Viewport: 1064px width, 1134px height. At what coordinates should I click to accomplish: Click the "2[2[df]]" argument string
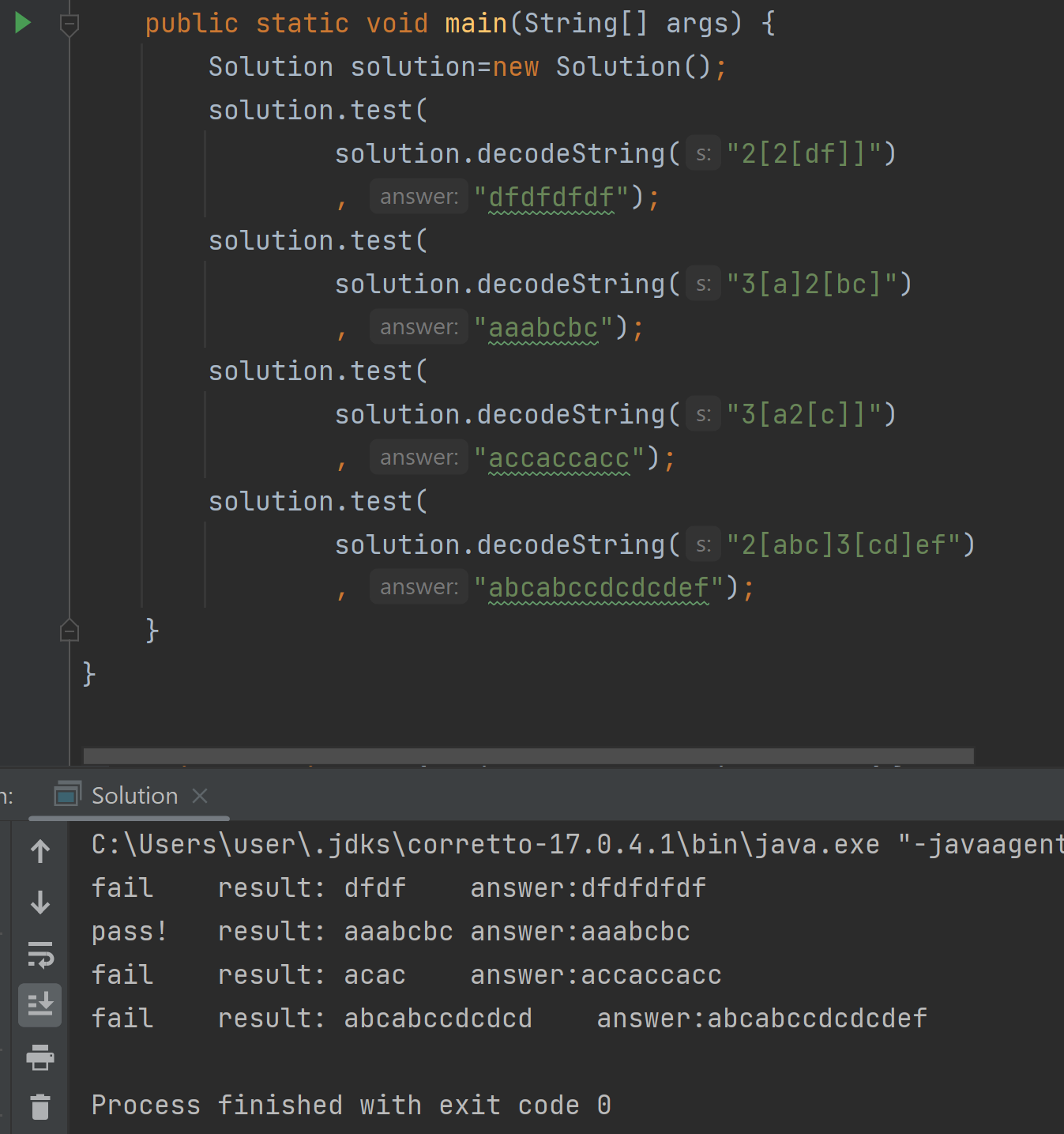click(804, 153)
